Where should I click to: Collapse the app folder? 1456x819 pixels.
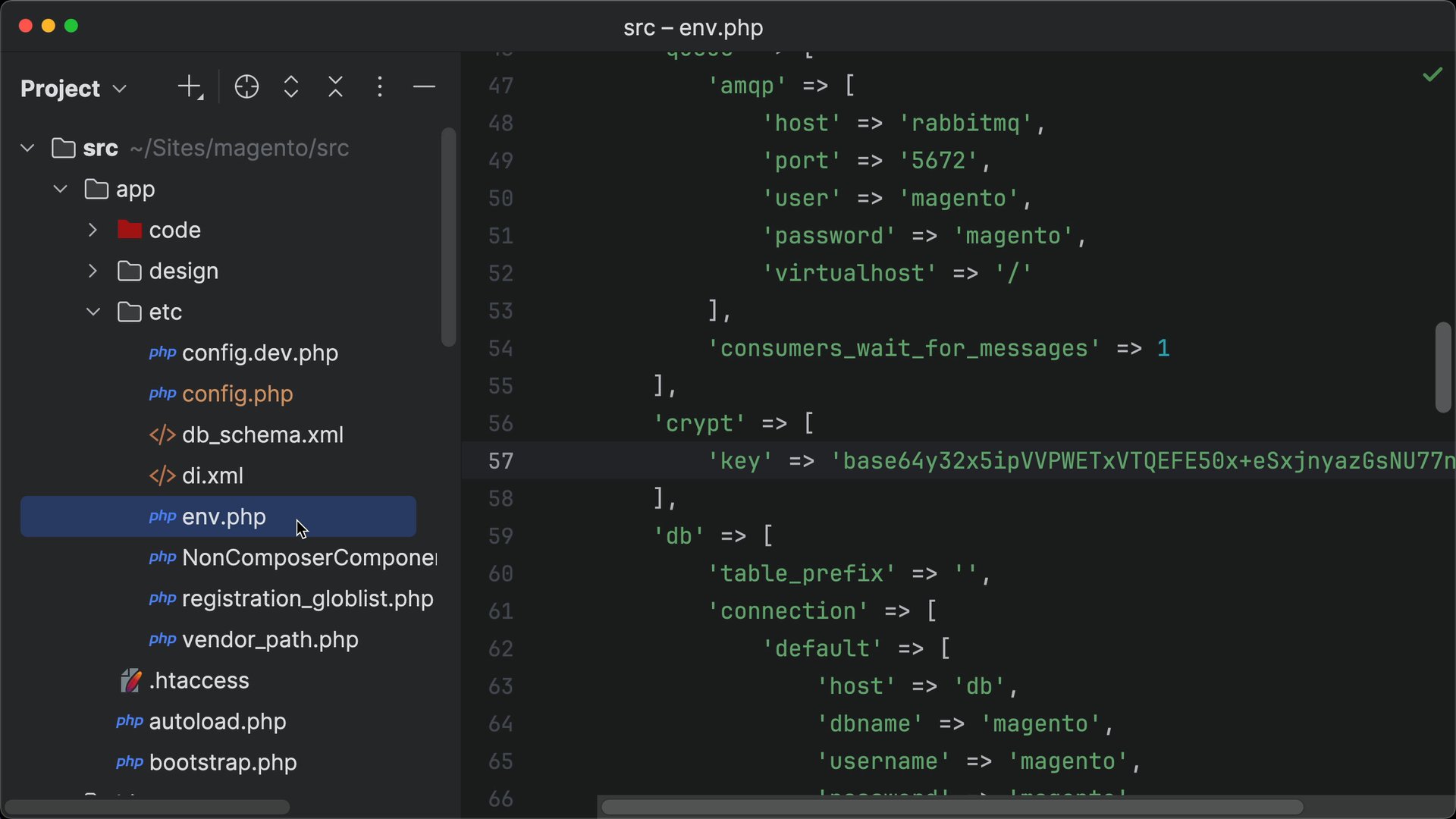[x=61, y=189]
